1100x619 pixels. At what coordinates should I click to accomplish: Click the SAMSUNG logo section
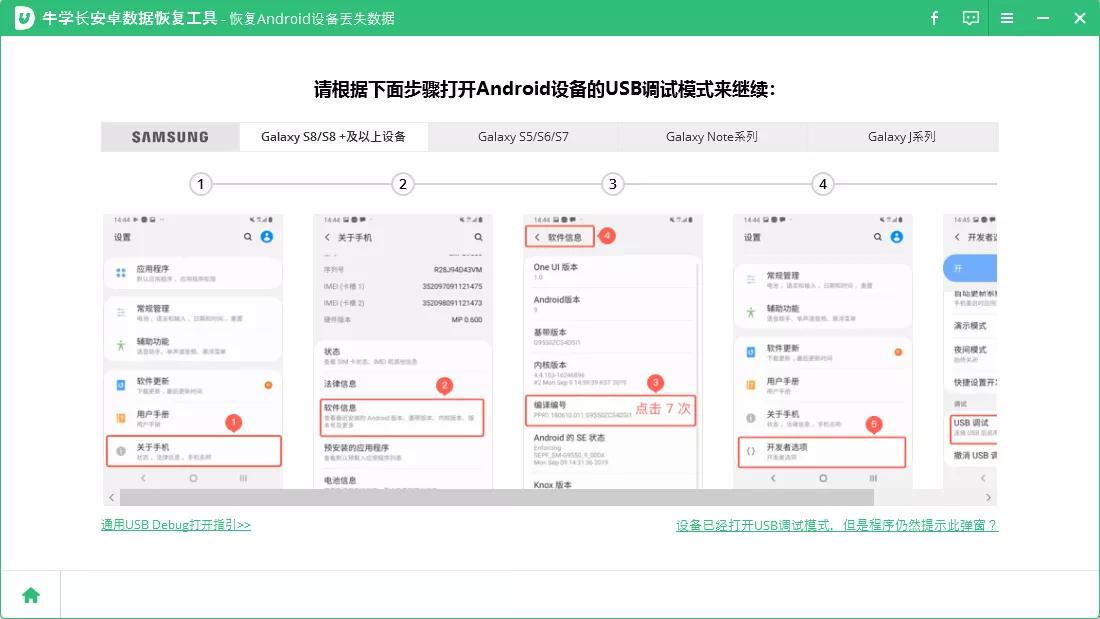[169, 136]
